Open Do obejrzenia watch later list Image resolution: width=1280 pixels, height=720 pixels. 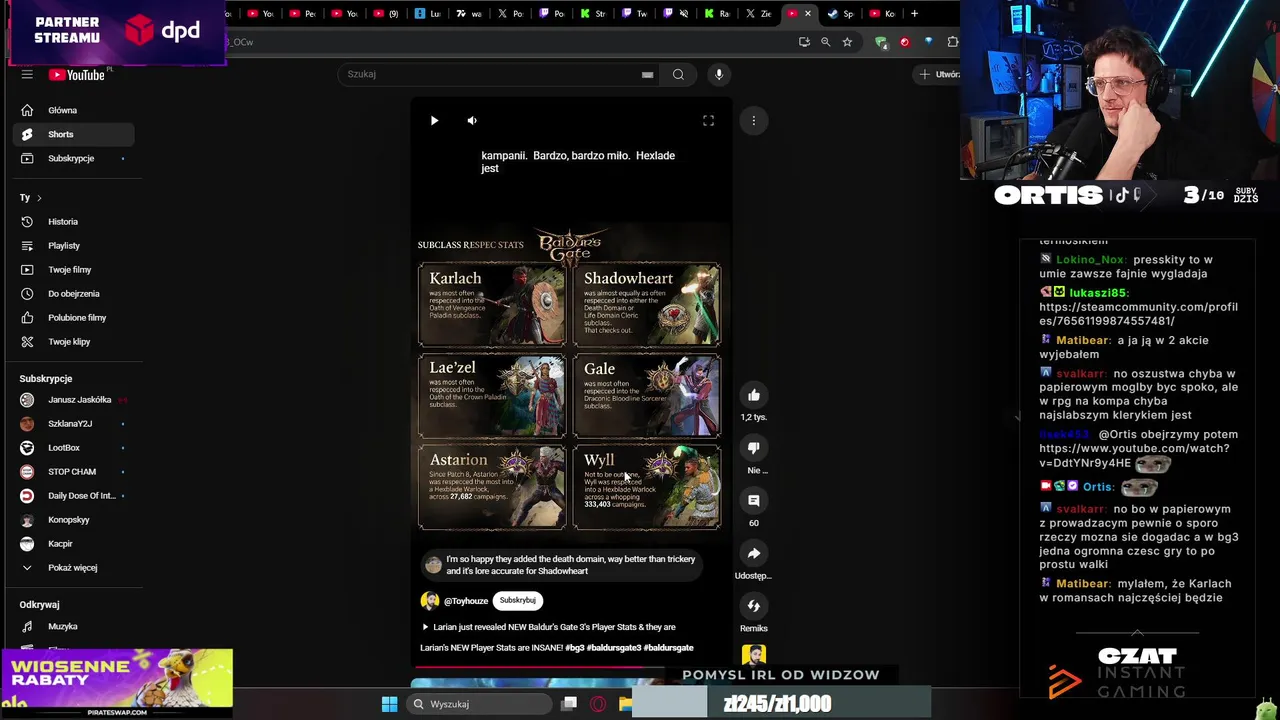click(74, 294)
